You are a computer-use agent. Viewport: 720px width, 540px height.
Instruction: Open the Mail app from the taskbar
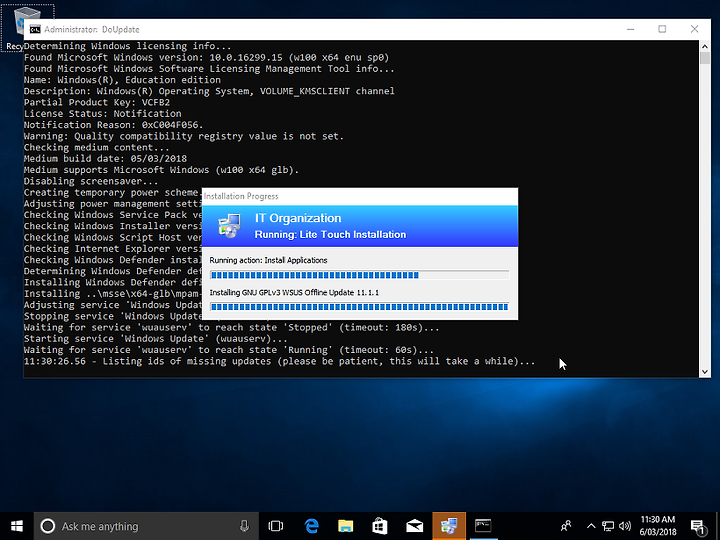tap(414, 526)
